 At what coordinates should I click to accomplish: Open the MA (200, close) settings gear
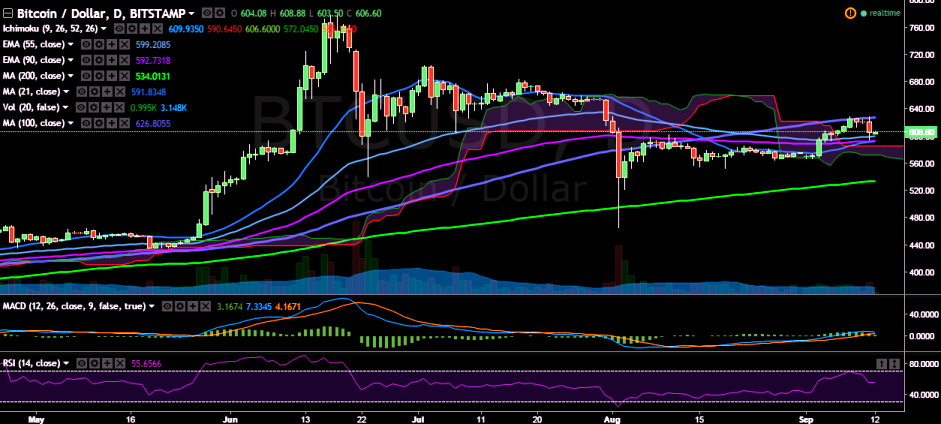99,76
